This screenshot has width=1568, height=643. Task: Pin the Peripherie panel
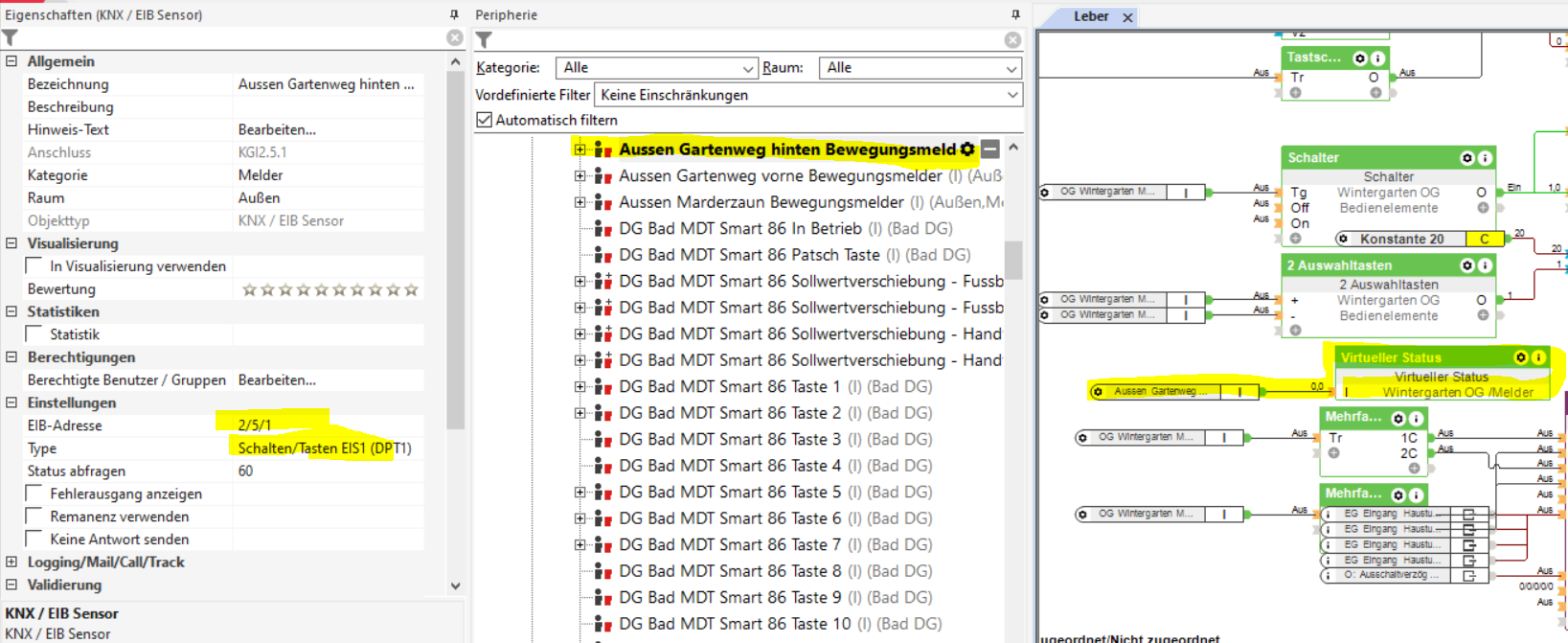[1015, 15]
